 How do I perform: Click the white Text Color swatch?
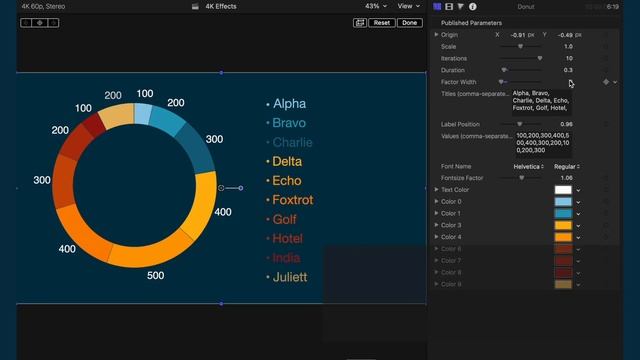coord(563,190)
